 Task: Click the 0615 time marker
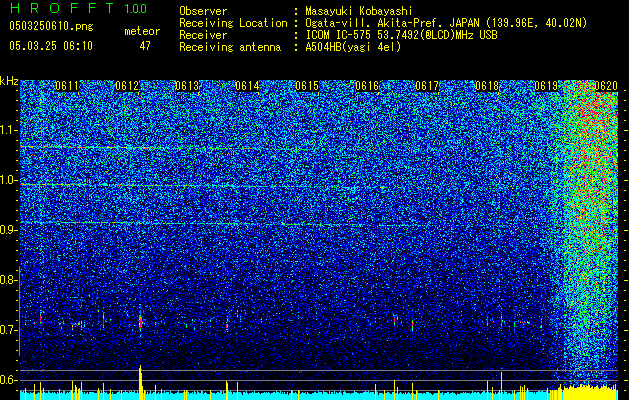307,86
